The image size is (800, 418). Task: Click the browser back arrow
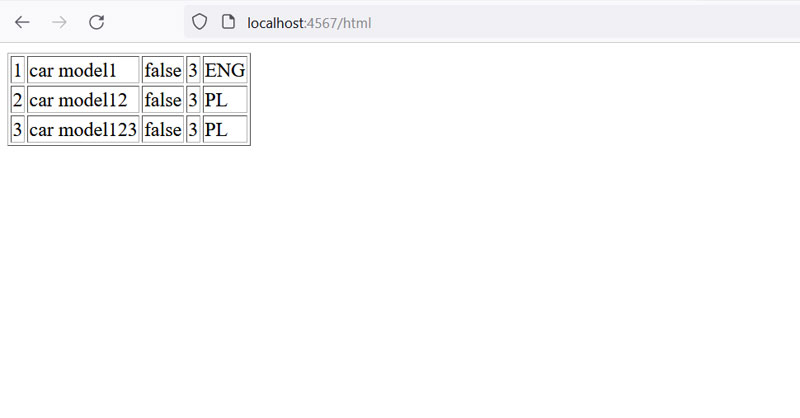coord(22,22)
